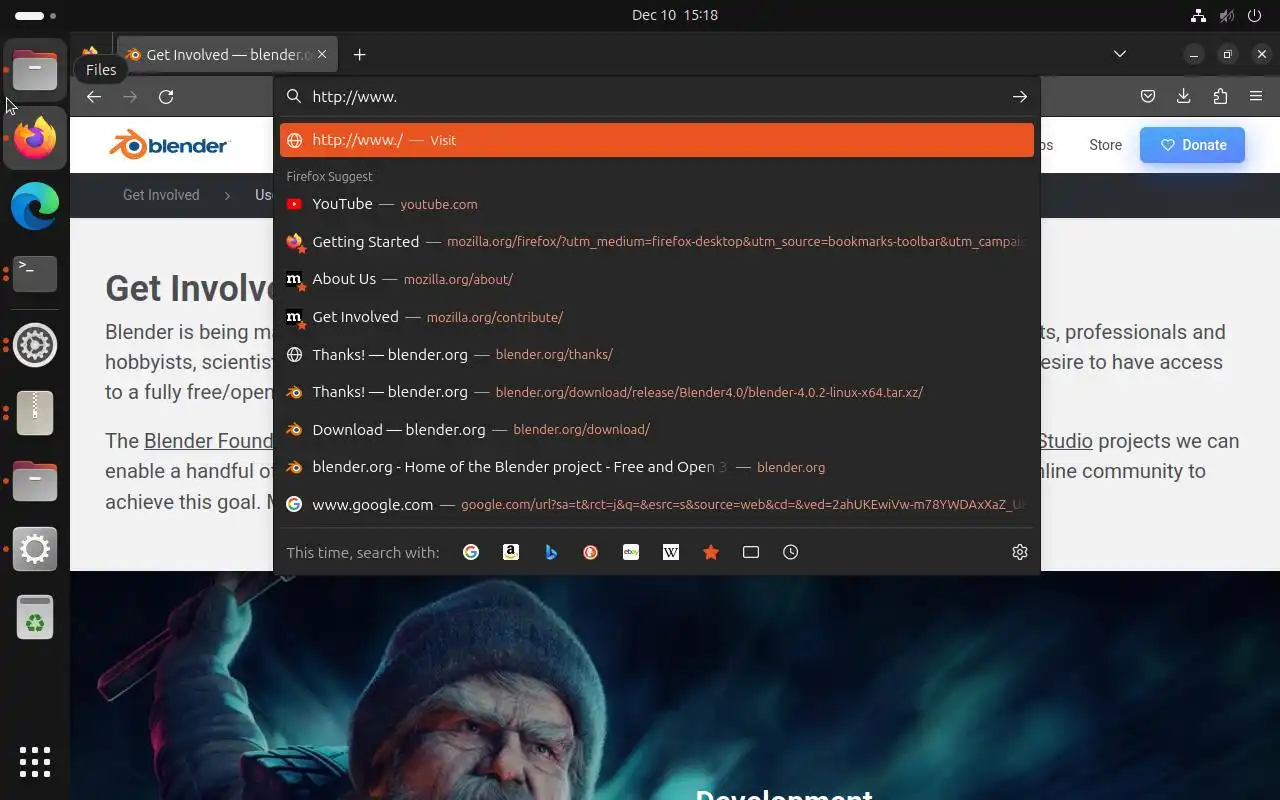This screenshot has width=1280, height=800.
Task: Choose the Download — blender.org suggestion
Action: tap(657, 430)
